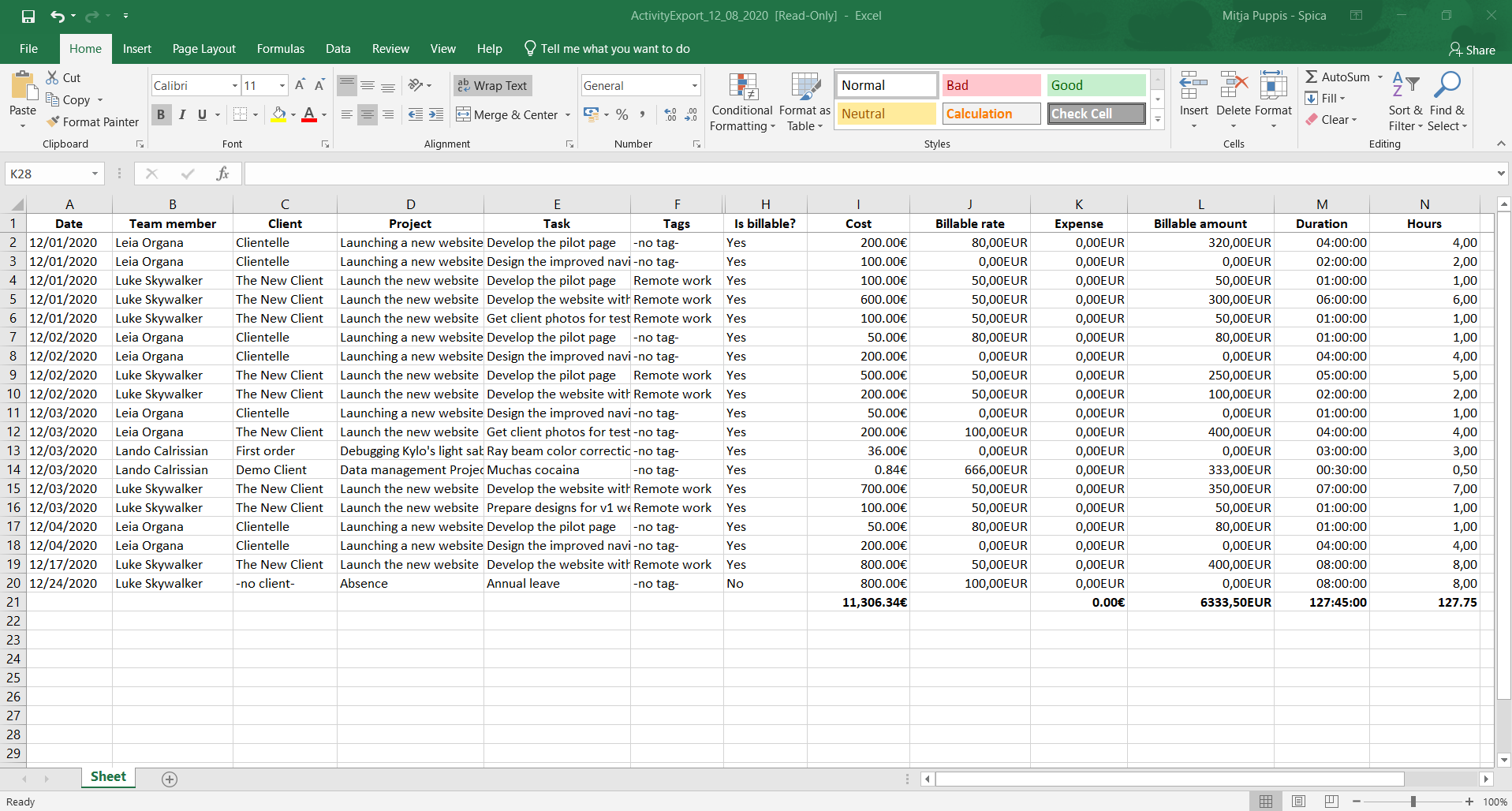Click the Share button
Image resolution: width=1512 pixels, height=811 pixels.
coord(1472,50)
